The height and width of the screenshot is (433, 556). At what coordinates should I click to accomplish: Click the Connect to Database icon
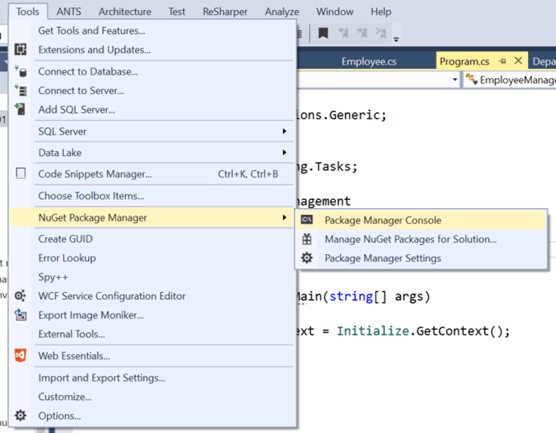click(x=21, y=71)
